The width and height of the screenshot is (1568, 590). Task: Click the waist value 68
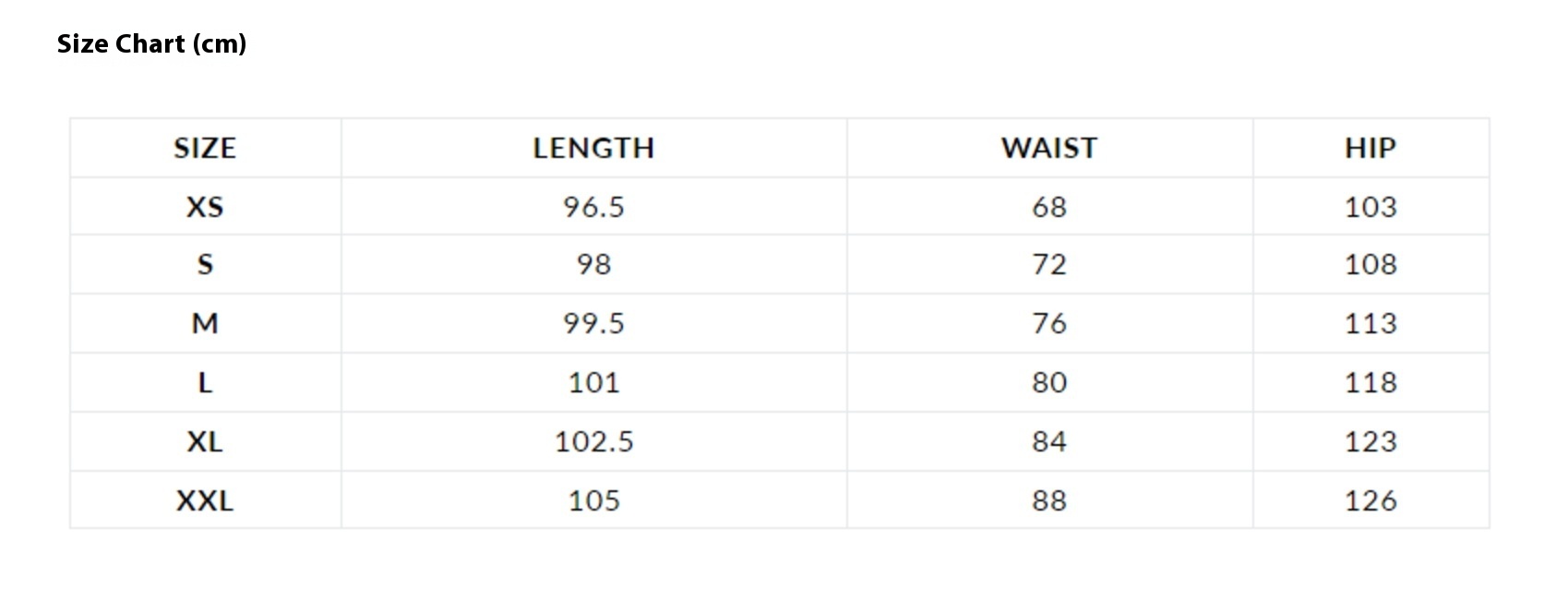pos(1049,207)
